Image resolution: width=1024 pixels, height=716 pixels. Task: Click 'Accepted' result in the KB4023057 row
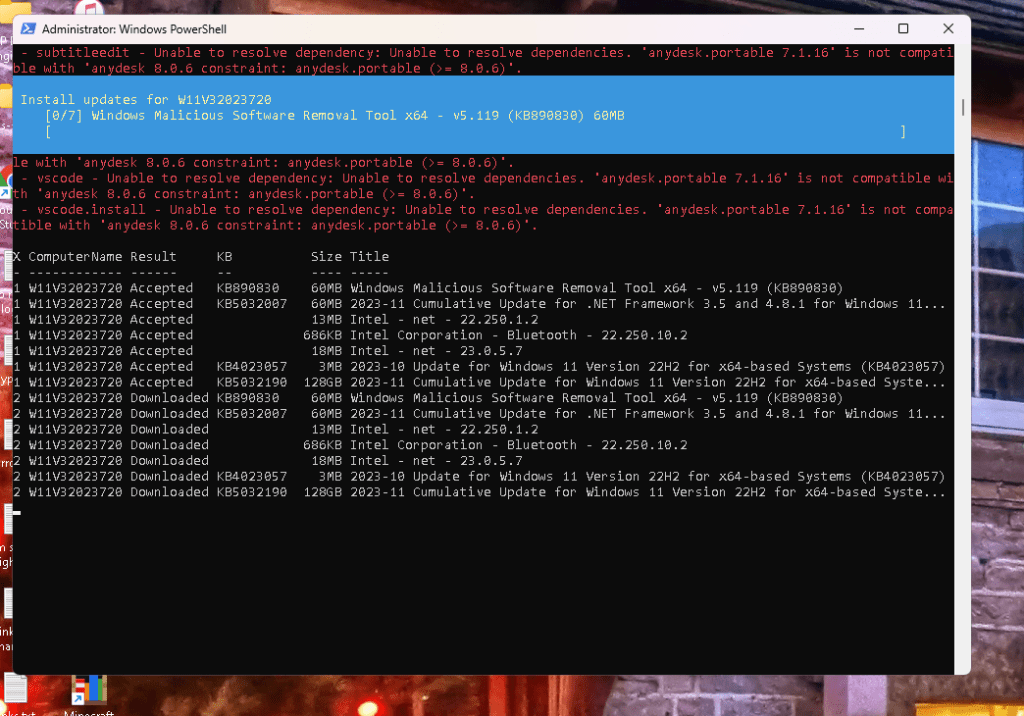coord(161,366)
